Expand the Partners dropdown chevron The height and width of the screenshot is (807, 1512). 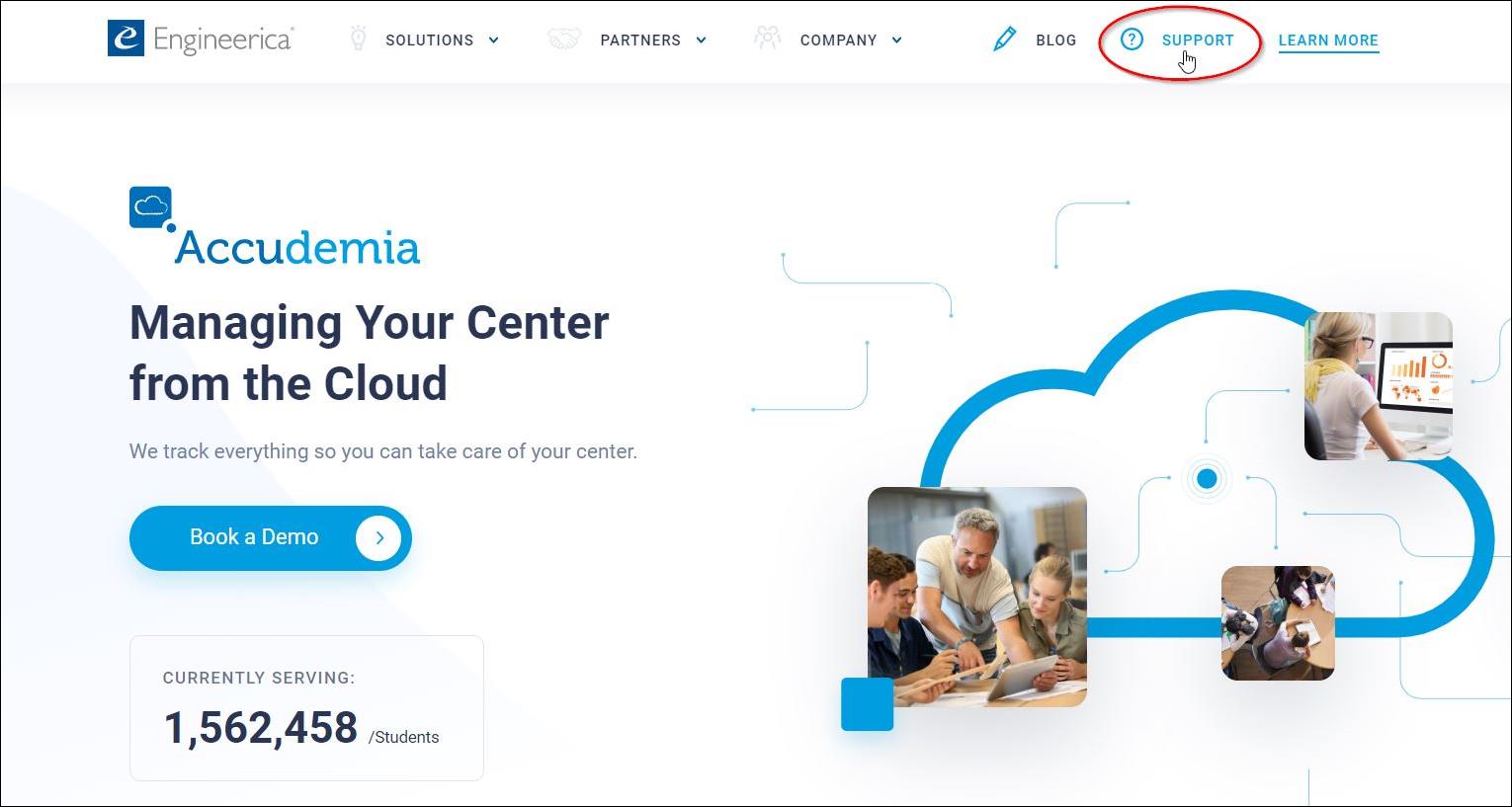[x=702, y=40]
